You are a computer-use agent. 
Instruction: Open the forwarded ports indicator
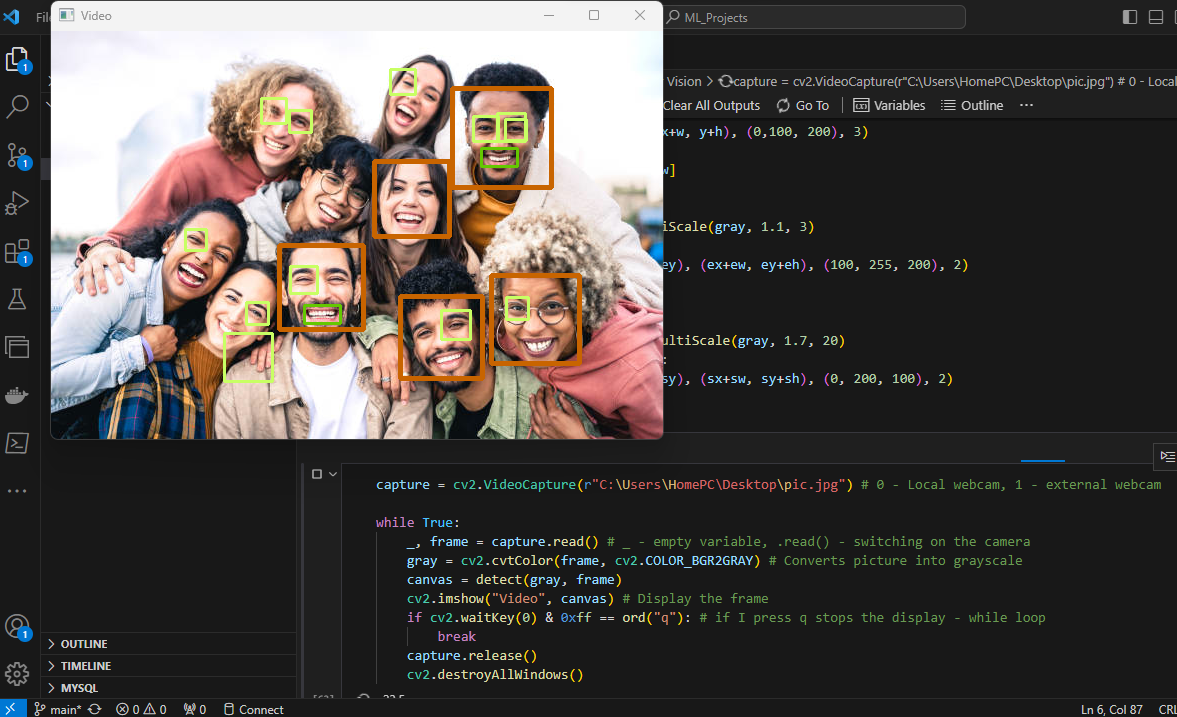click(194, 709)
